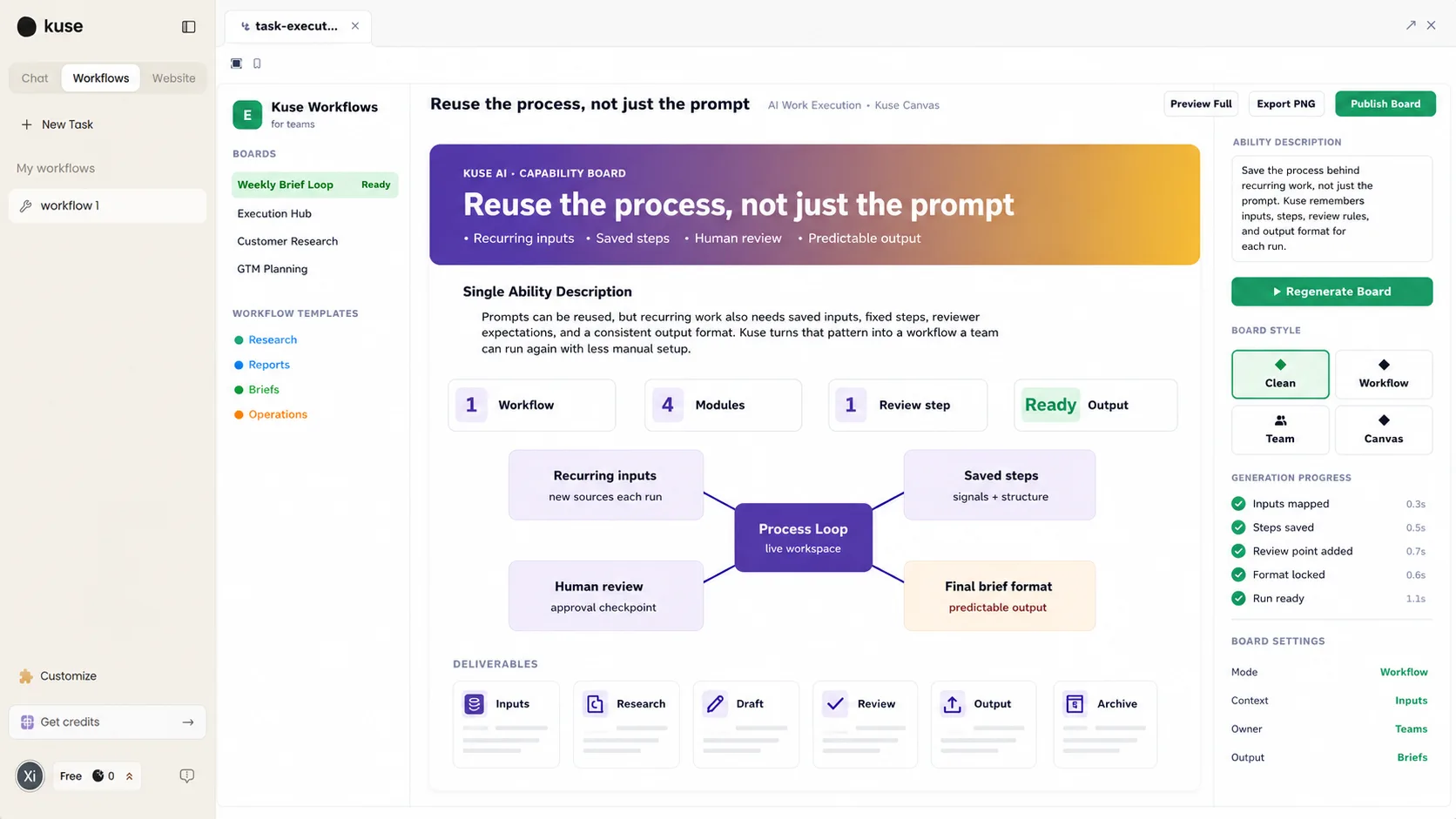
Task: Expand the Free plan chevron
Action: pos(130,776)
